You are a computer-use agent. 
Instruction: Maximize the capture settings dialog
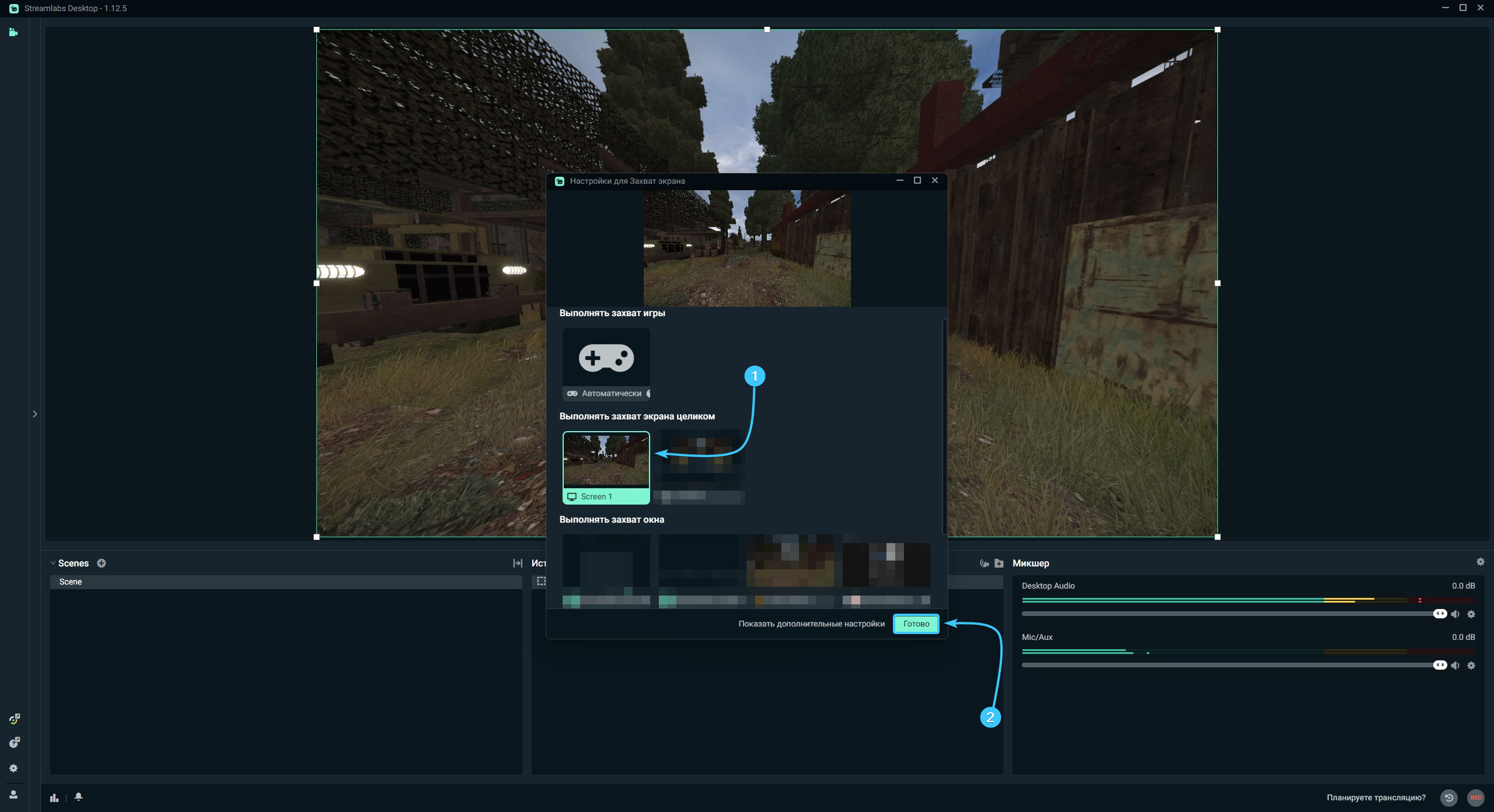917,180
